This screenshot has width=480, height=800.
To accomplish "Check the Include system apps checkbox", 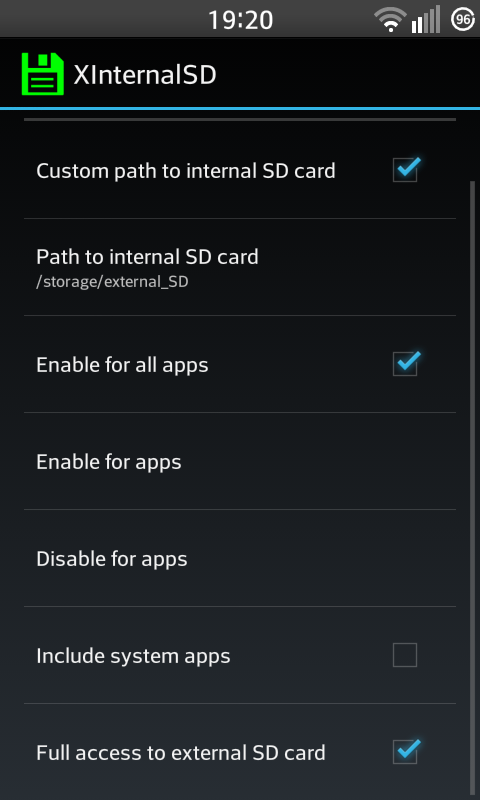I will pos(405,655).
